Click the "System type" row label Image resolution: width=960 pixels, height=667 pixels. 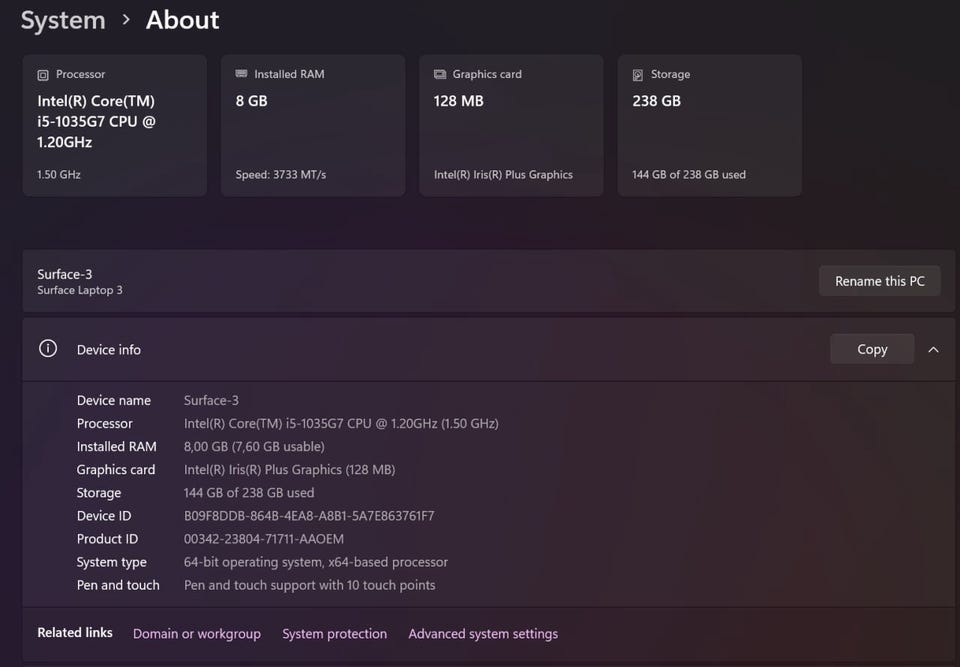[111, 562]
